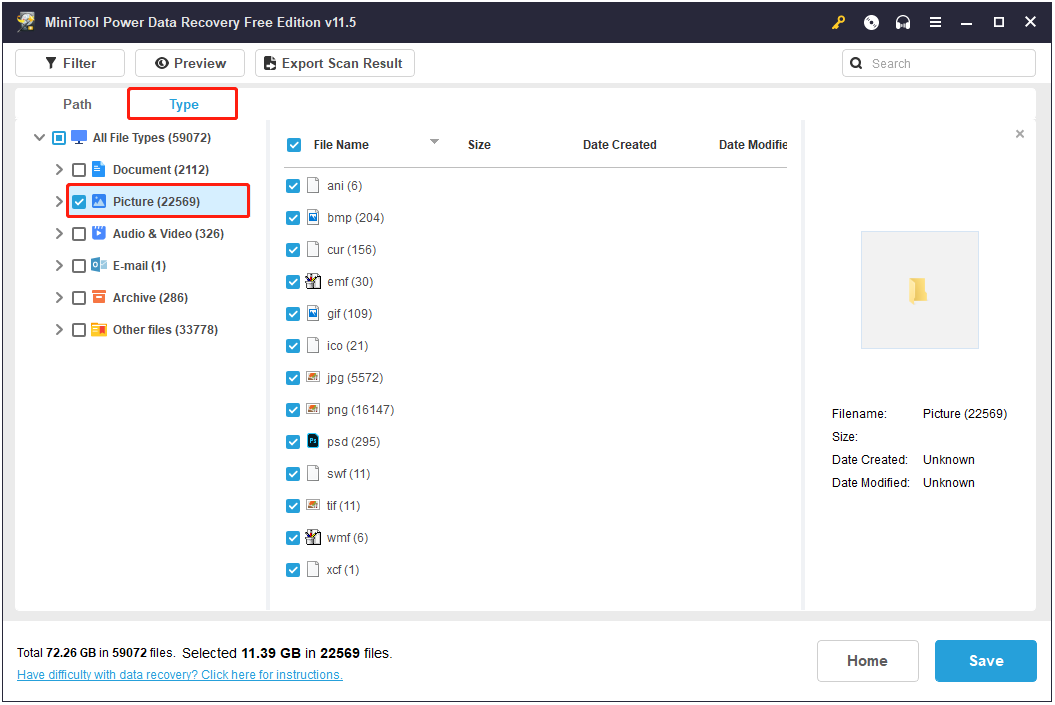Expand the Document node
1055x705 pixels.
pyautogui.click(x=59, y=170)
